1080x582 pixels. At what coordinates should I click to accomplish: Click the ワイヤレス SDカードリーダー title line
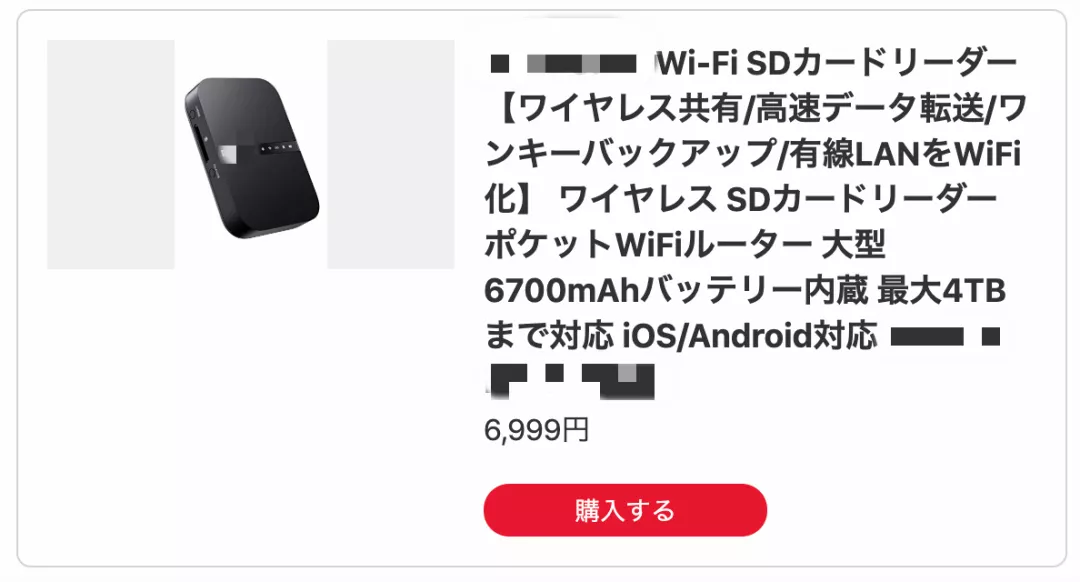(778, 200)
